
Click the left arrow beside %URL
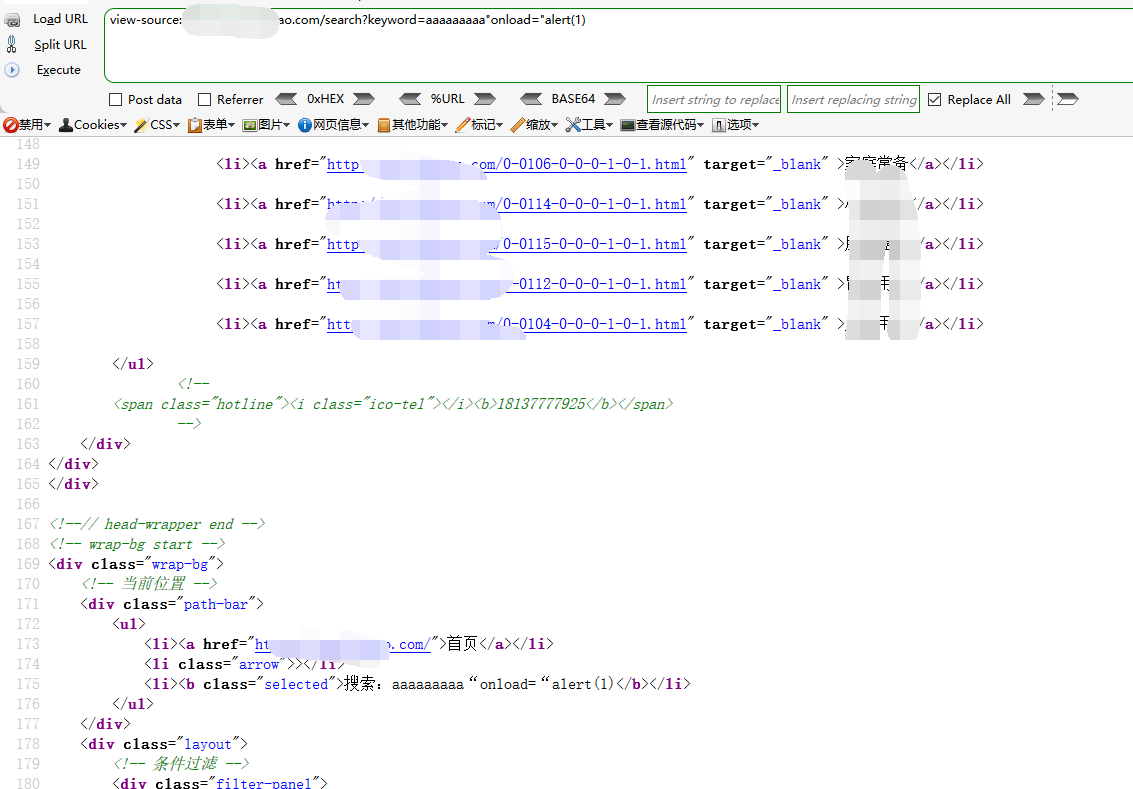410,99
